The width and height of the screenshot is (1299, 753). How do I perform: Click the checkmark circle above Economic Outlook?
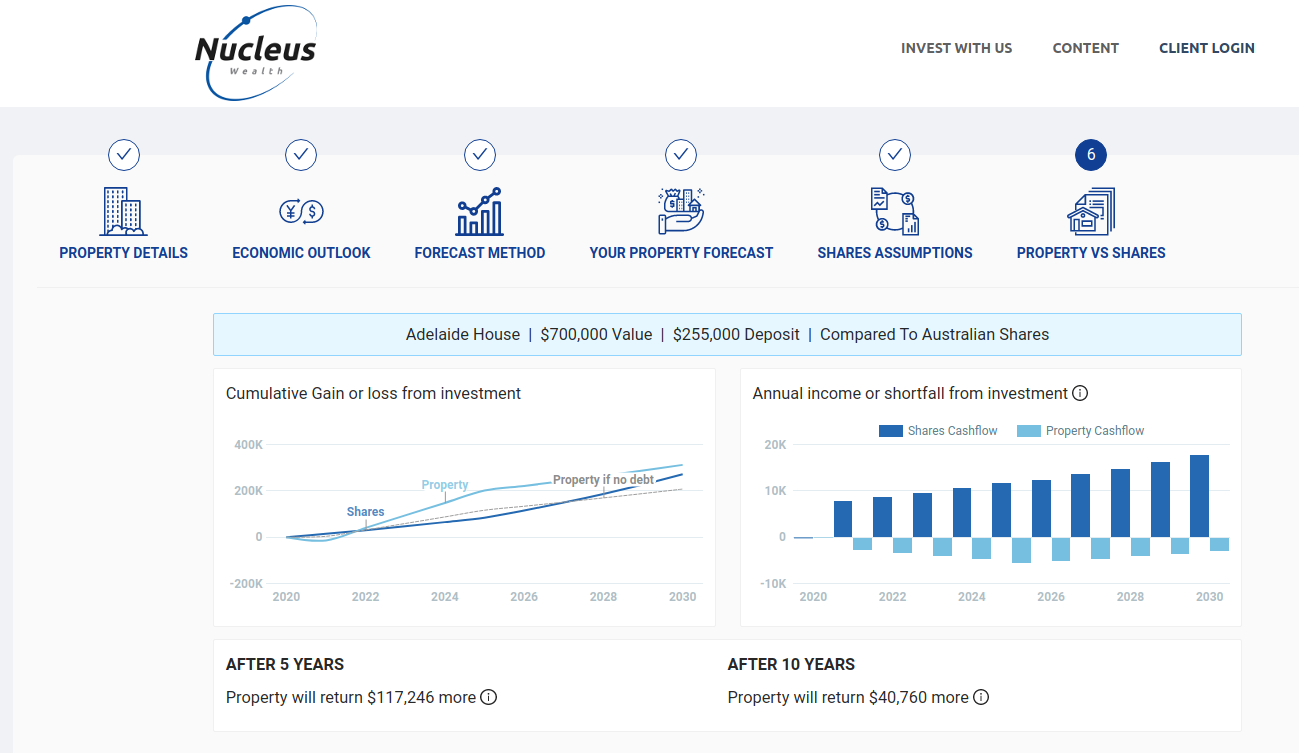coord(301,155)
